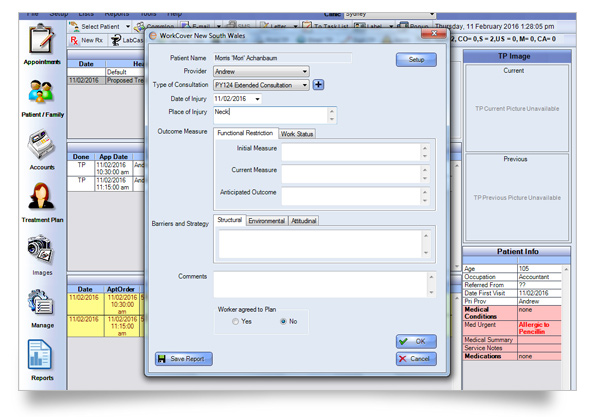Switch to the Environmental tab
593x417 pixels.
[267, 221]
